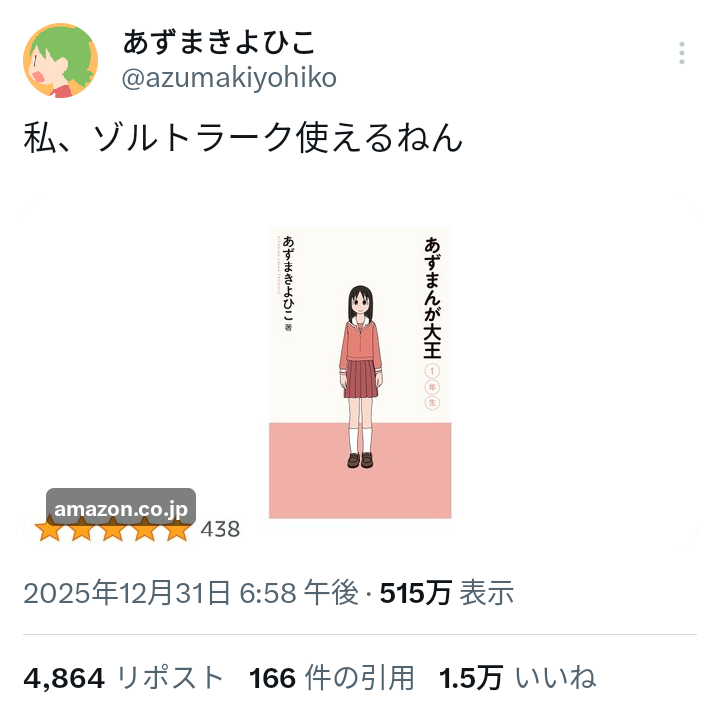The image size is (720, 715).
Task: Select the final orange star beside 438
Action: (177, 529)
